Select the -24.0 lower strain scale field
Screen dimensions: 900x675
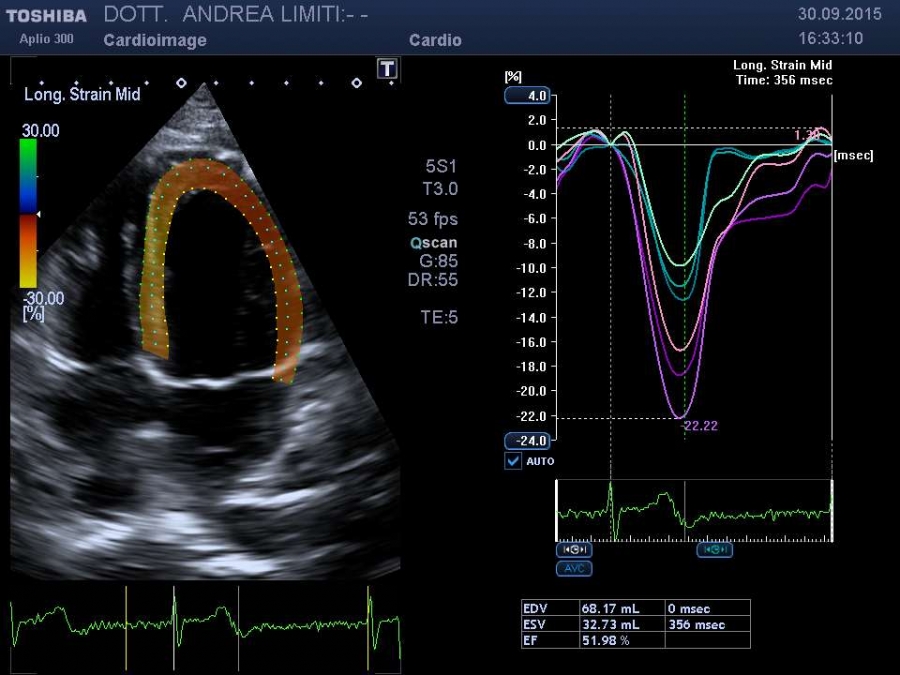(x=527, y=441)
